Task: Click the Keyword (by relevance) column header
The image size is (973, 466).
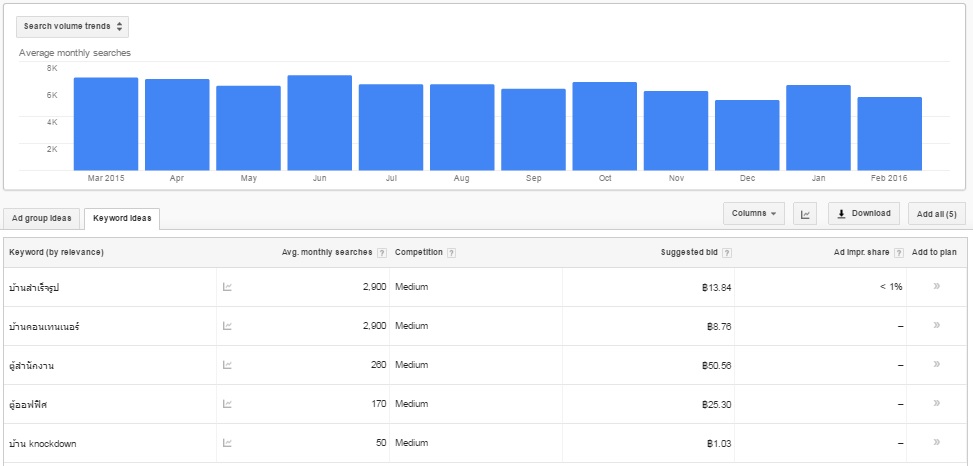Action: coord(57,253)
